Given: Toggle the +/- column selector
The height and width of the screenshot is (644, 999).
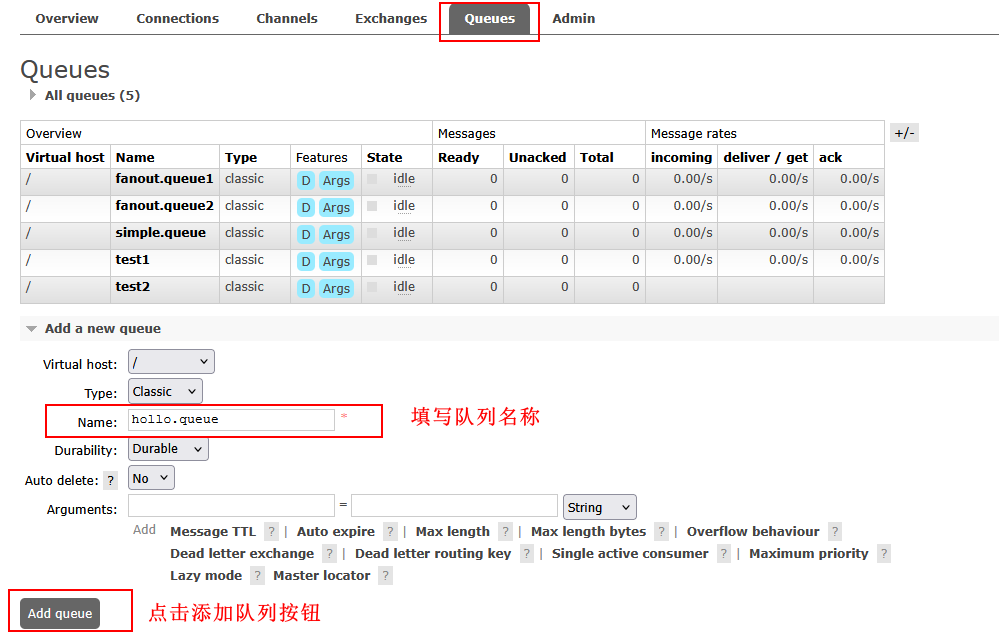Looking at the screenshot, I should (x=904, y=133).
